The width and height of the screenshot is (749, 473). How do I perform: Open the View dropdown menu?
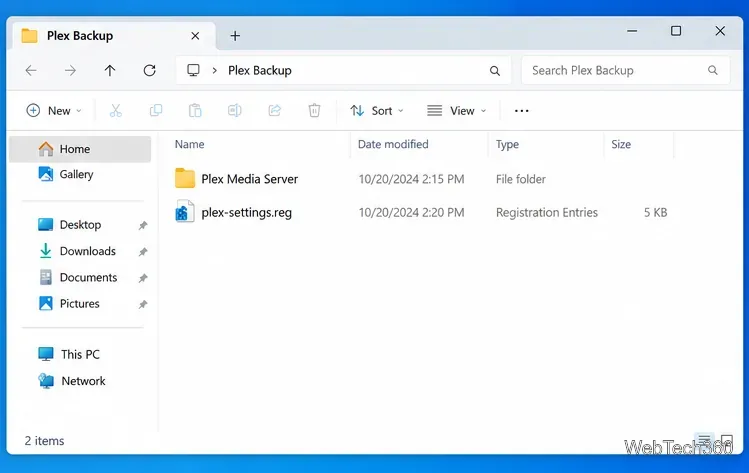click(x=457, y=111)
